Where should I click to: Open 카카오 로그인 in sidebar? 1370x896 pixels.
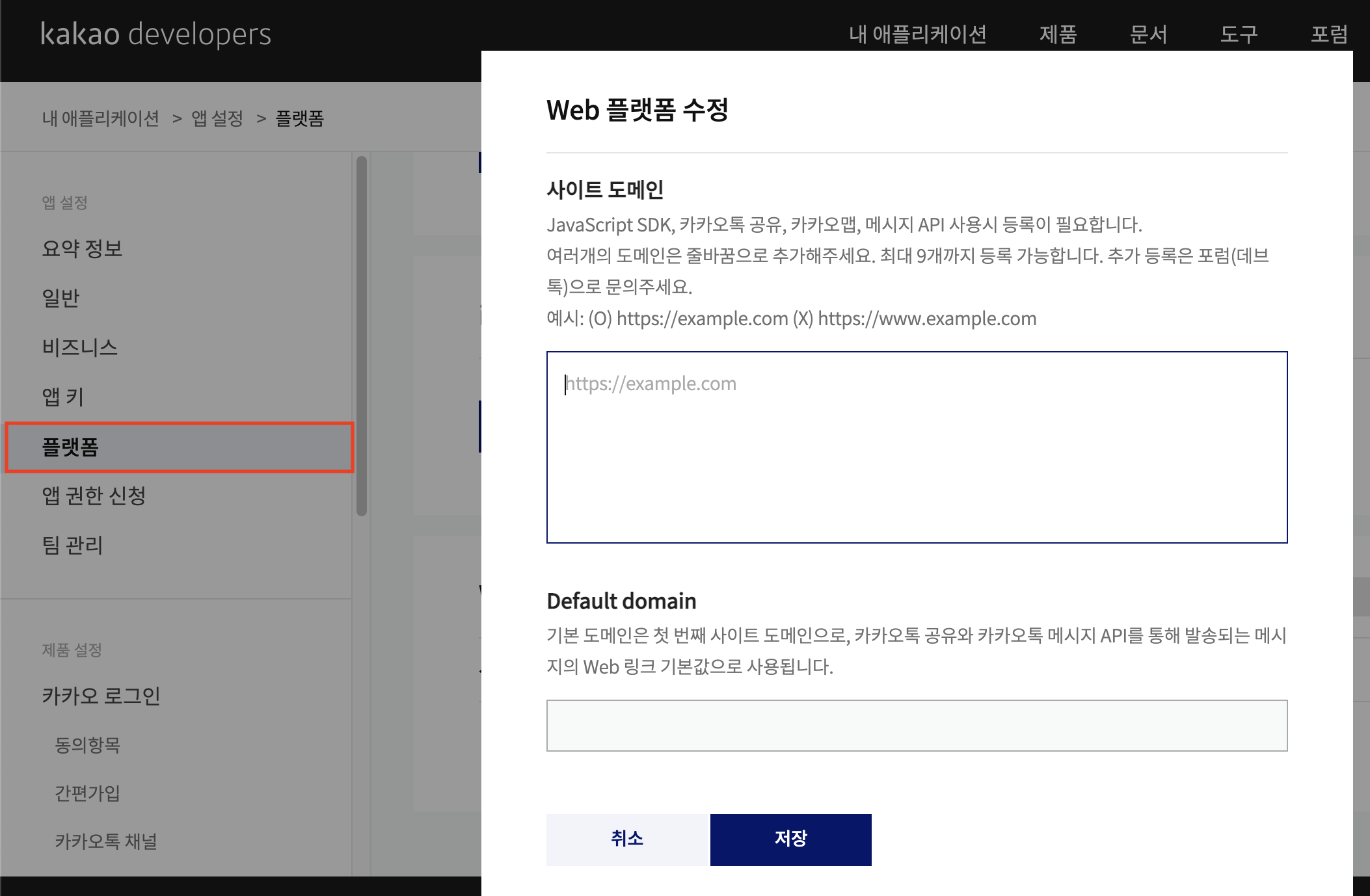point(101,696)
